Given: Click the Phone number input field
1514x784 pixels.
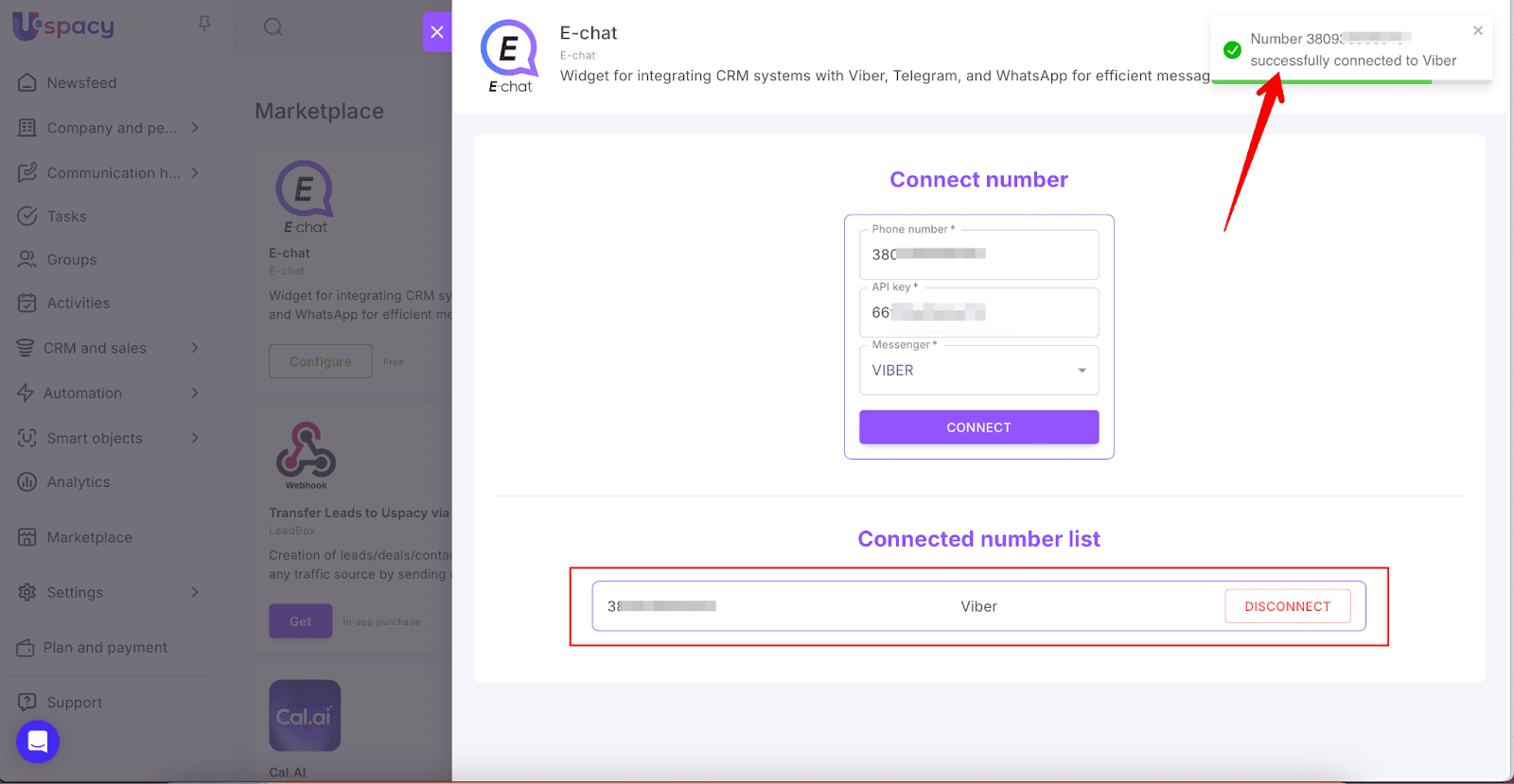Looking at the screenshot, I should pyautogui.click(x=978, y=254).
